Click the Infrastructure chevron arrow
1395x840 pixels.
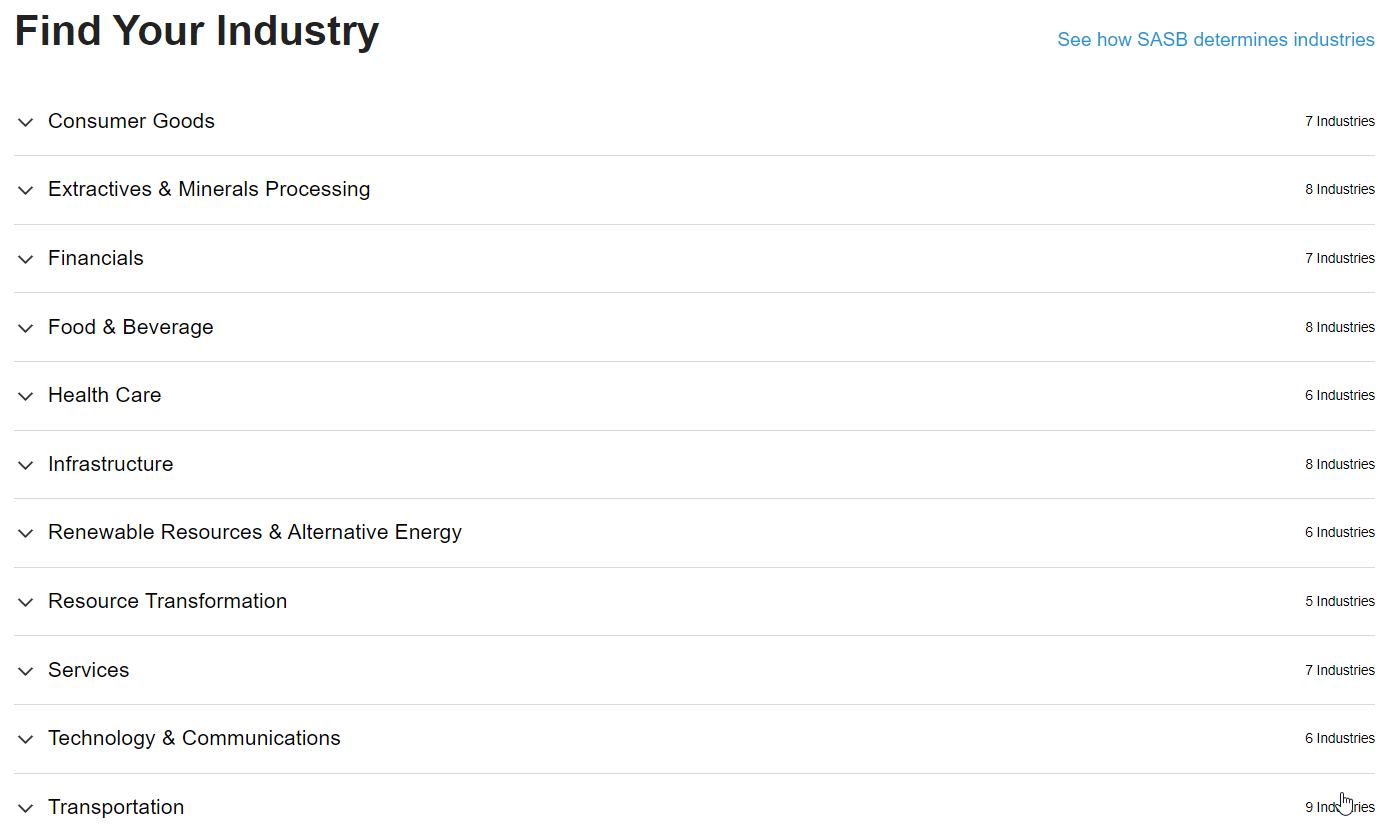point(26,465)
